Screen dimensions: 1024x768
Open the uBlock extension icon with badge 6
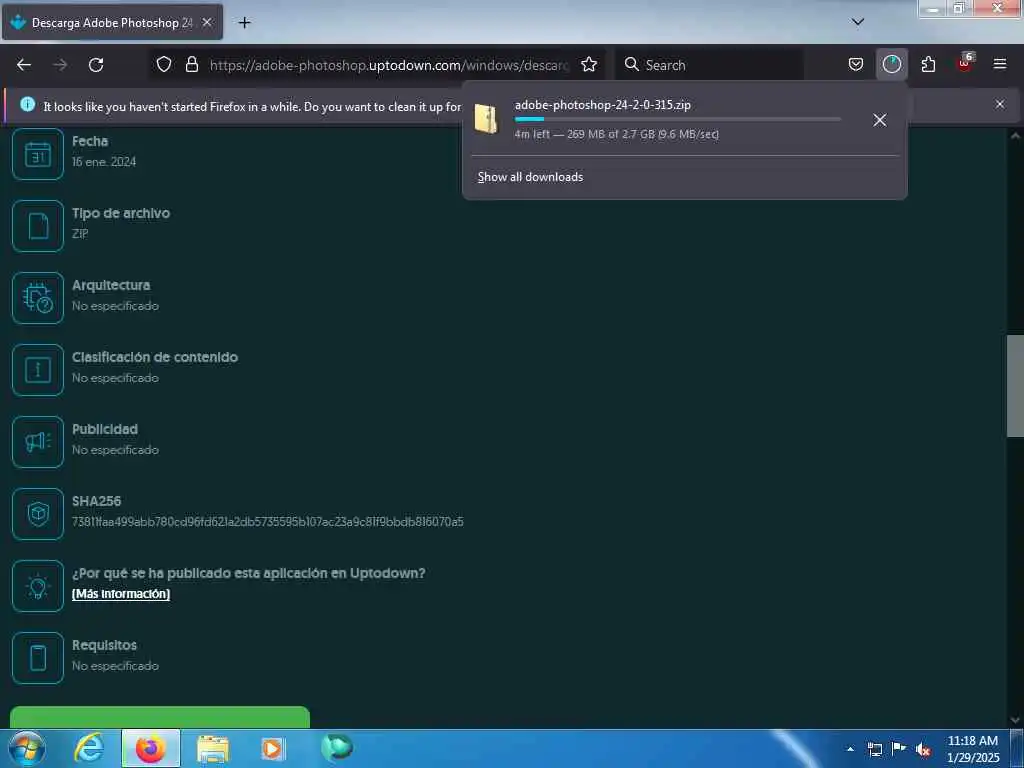point(965,63)
